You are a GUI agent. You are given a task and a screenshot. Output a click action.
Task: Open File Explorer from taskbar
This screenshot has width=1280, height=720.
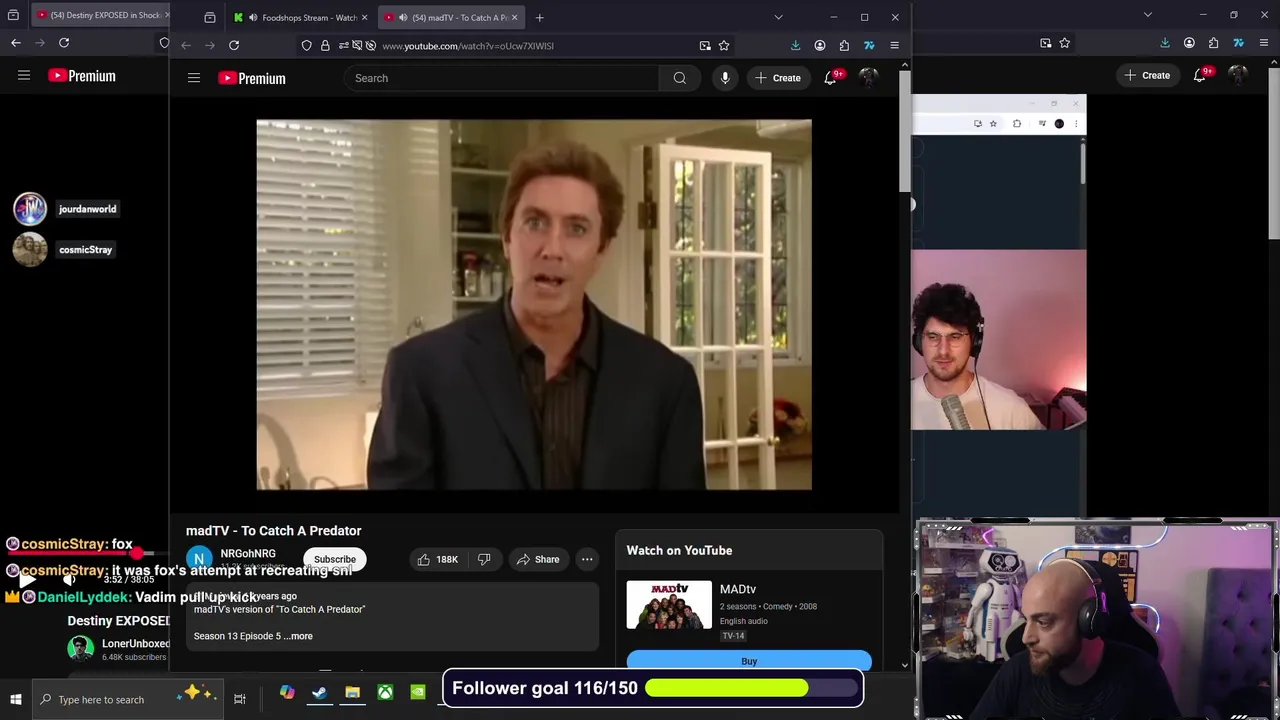[352, 693]
